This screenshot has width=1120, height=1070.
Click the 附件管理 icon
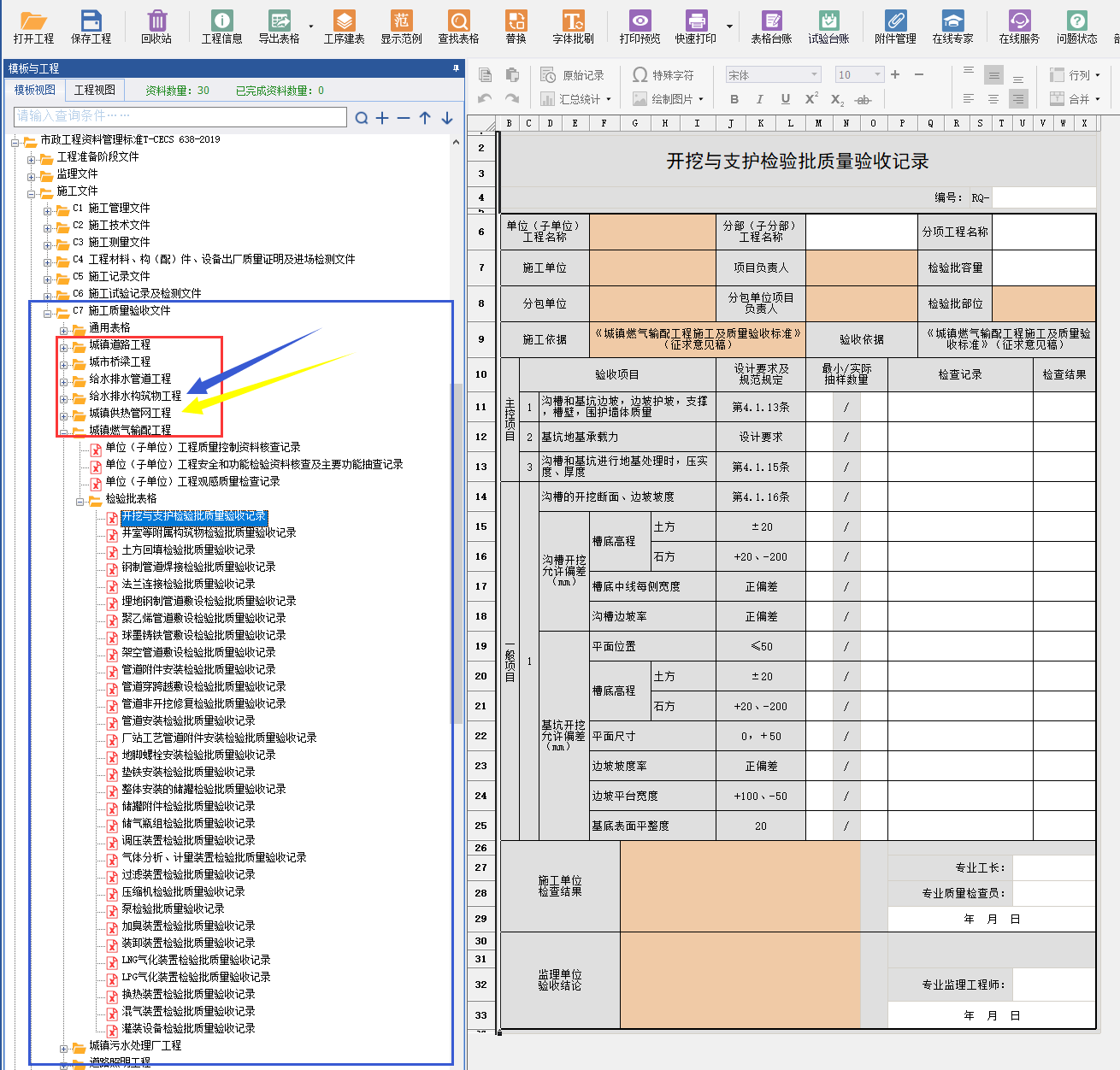click(895, 26)
